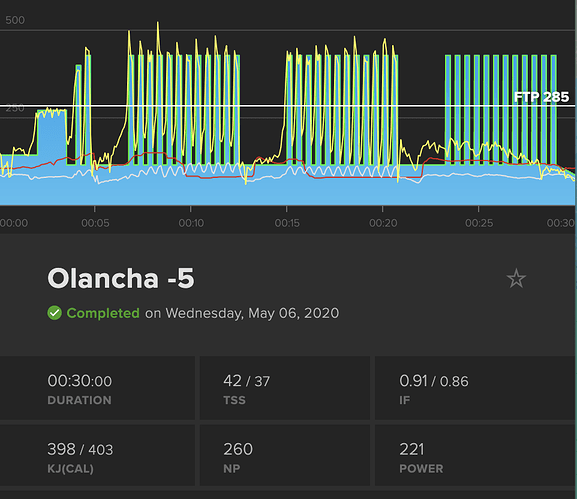Click the warm-up steady block near 00:03
This screenshot has height=499, width=577.
tap(52, 137)
